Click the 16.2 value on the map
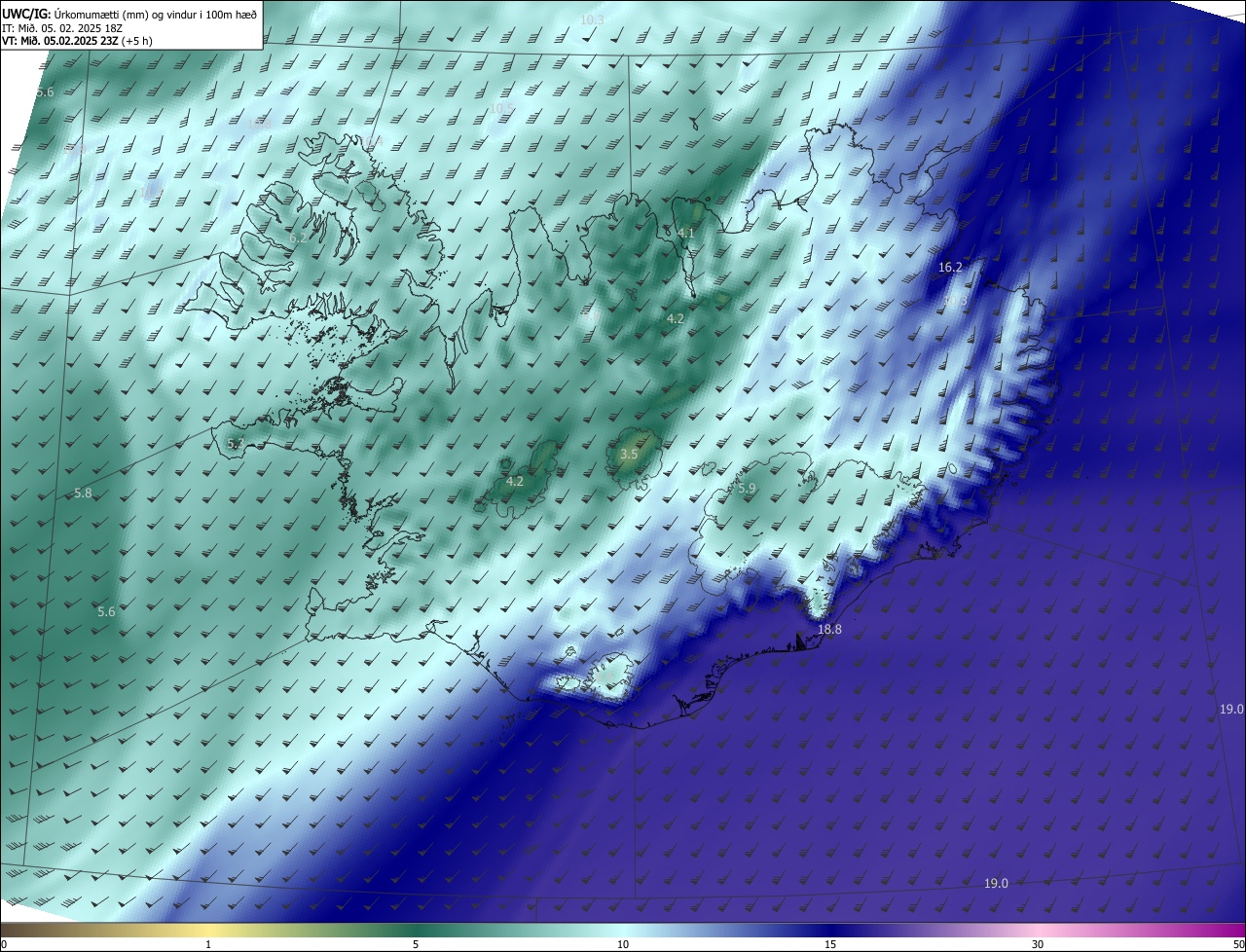This screenshot has width=1246, height=952. coord(950,267)
